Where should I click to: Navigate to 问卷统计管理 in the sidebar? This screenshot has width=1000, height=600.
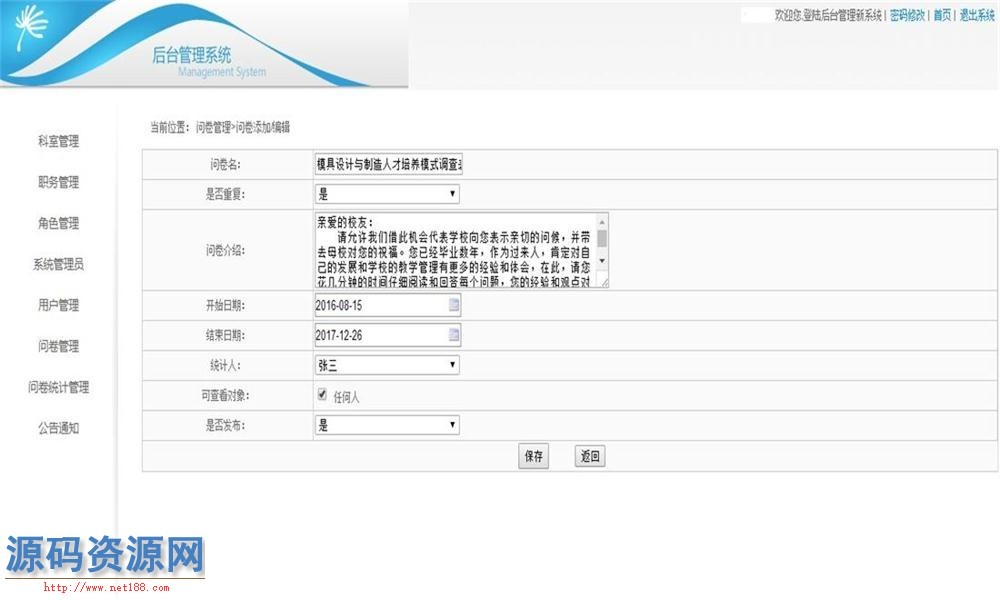[x=58, y=387]
